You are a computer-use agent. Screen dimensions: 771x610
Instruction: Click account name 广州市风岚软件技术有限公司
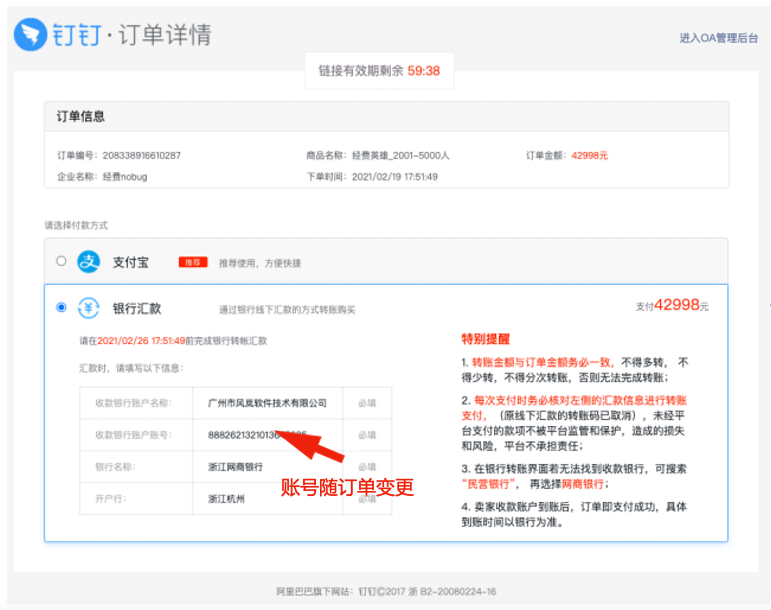pos(267,403)
